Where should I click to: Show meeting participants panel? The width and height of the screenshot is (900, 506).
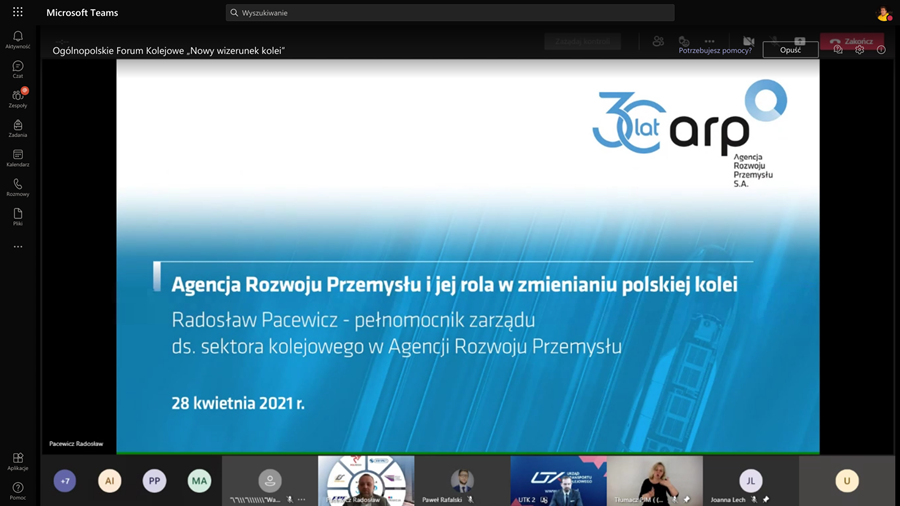pyautogui.click(x=658, y=41)
